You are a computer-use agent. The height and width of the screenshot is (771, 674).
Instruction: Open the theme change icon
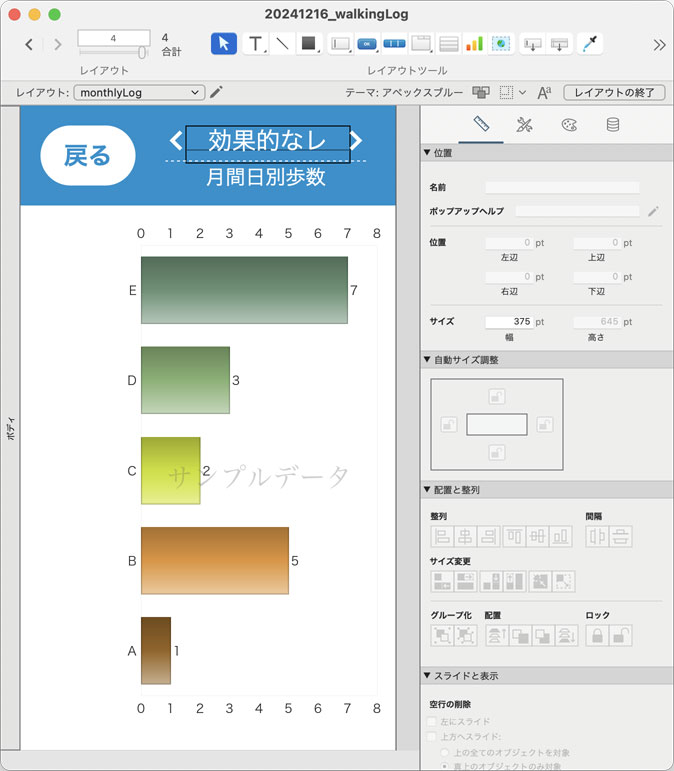(481, 92)
